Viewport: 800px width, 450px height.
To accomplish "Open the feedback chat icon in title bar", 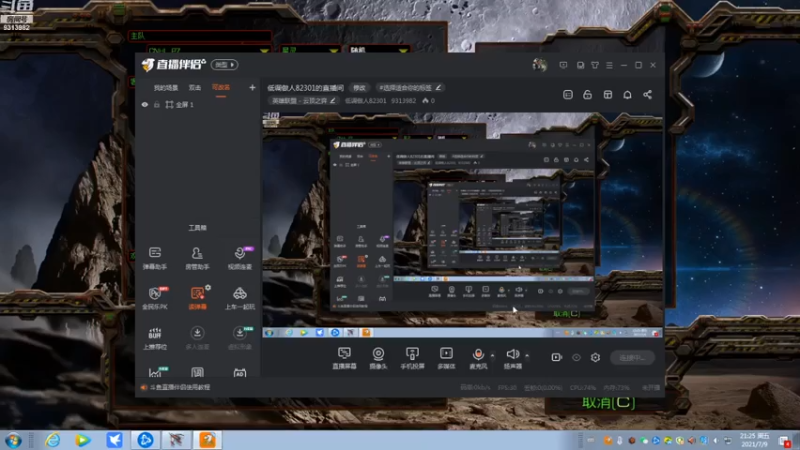I will (x=563, y=65).
